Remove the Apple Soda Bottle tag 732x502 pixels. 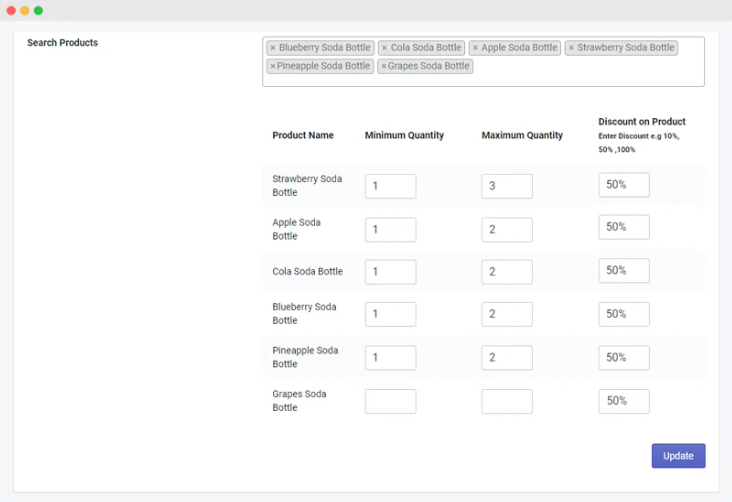point(475,48)
